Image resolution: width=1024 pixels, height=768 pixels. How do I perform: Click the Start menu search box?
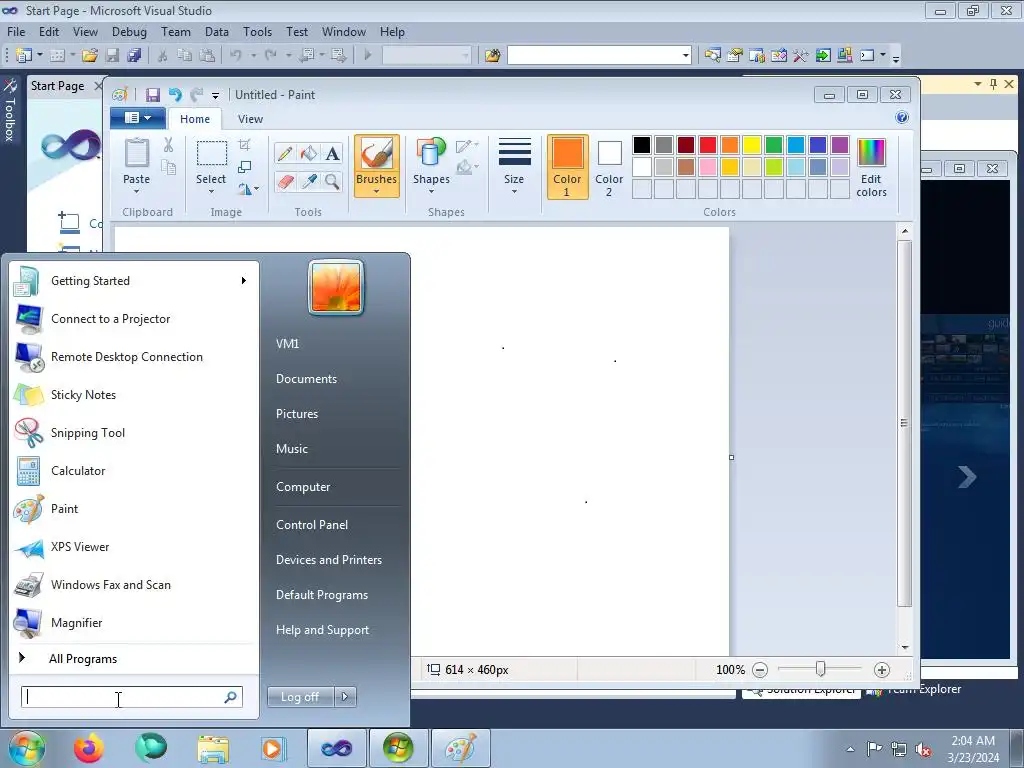click(132, 697)
